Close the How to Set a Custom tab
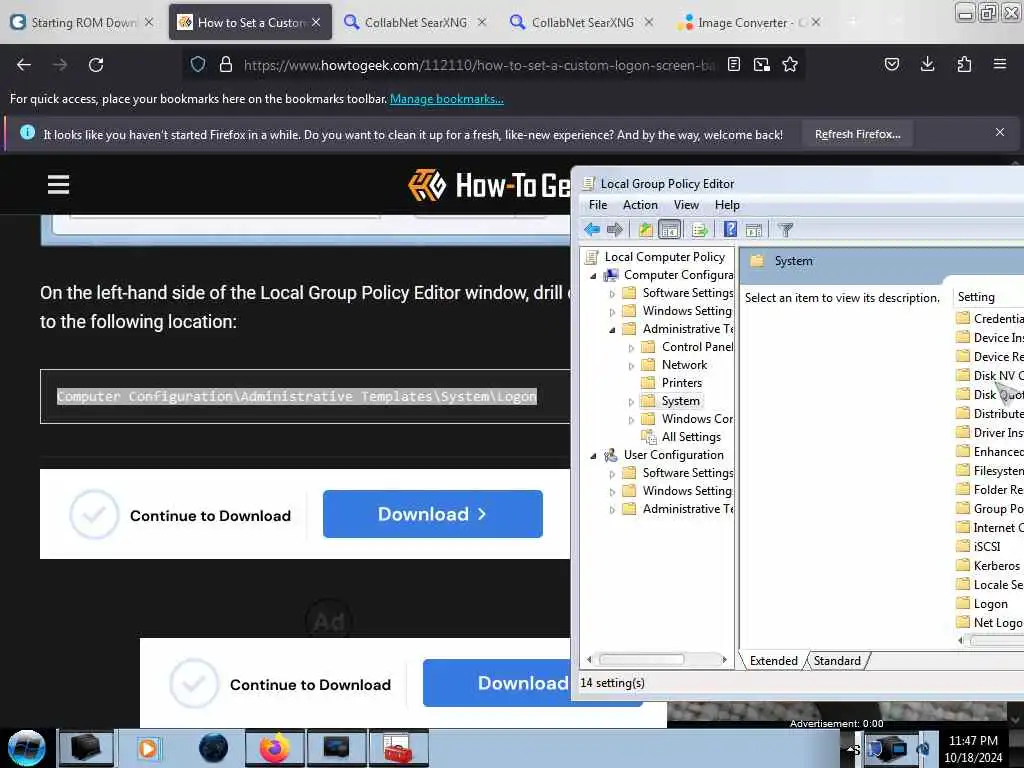 click(316, 22)
